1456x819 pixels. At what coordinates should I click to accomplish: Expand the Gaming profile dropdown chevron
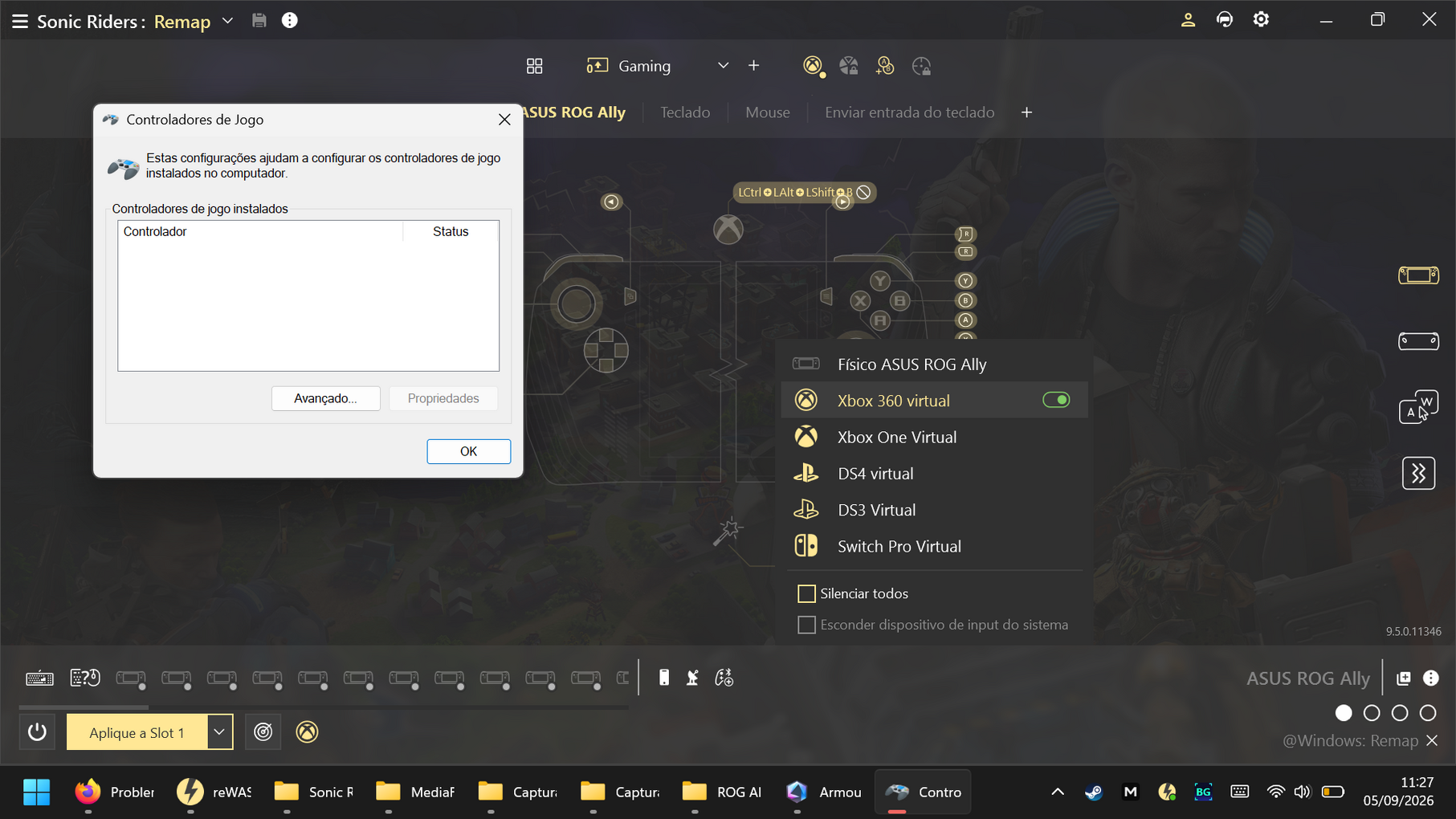723,66
